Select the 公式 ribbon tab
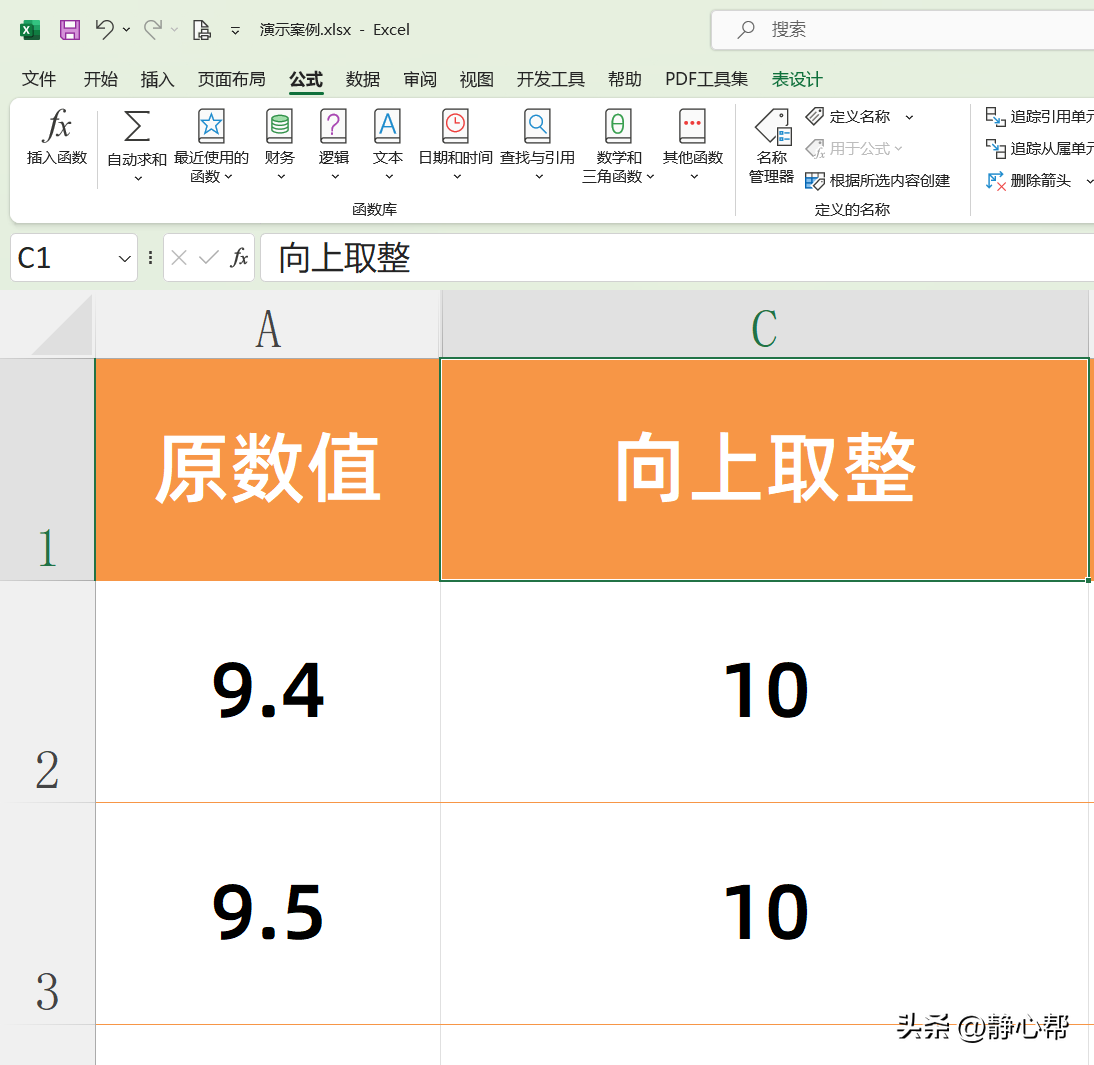The width and height of the screenshot is (1094, 1065). point(306,79)
